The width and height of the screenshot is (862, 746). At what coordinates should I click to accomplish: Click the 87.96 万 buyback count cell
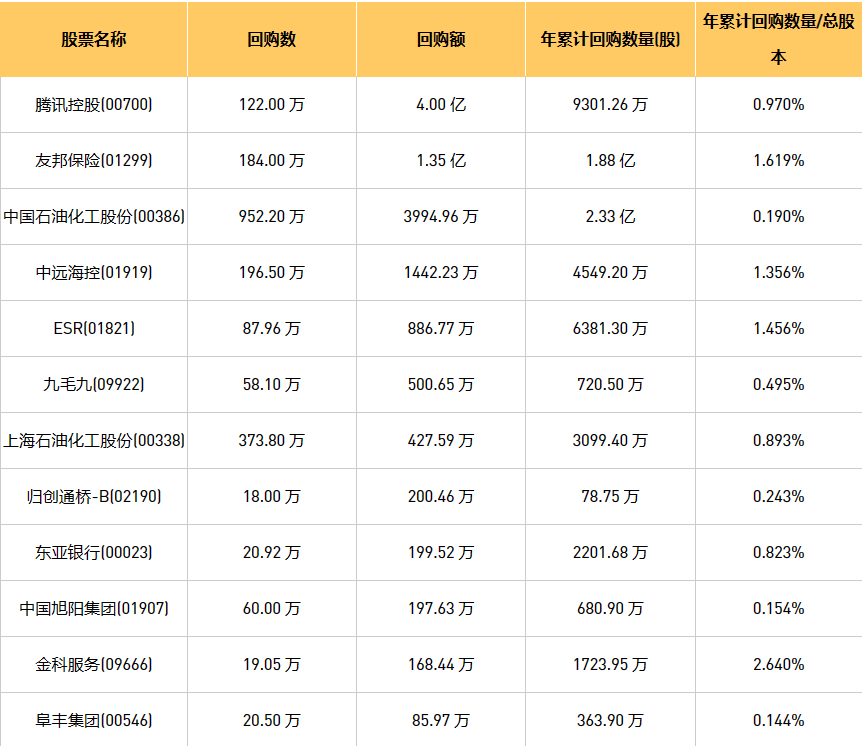272,329
